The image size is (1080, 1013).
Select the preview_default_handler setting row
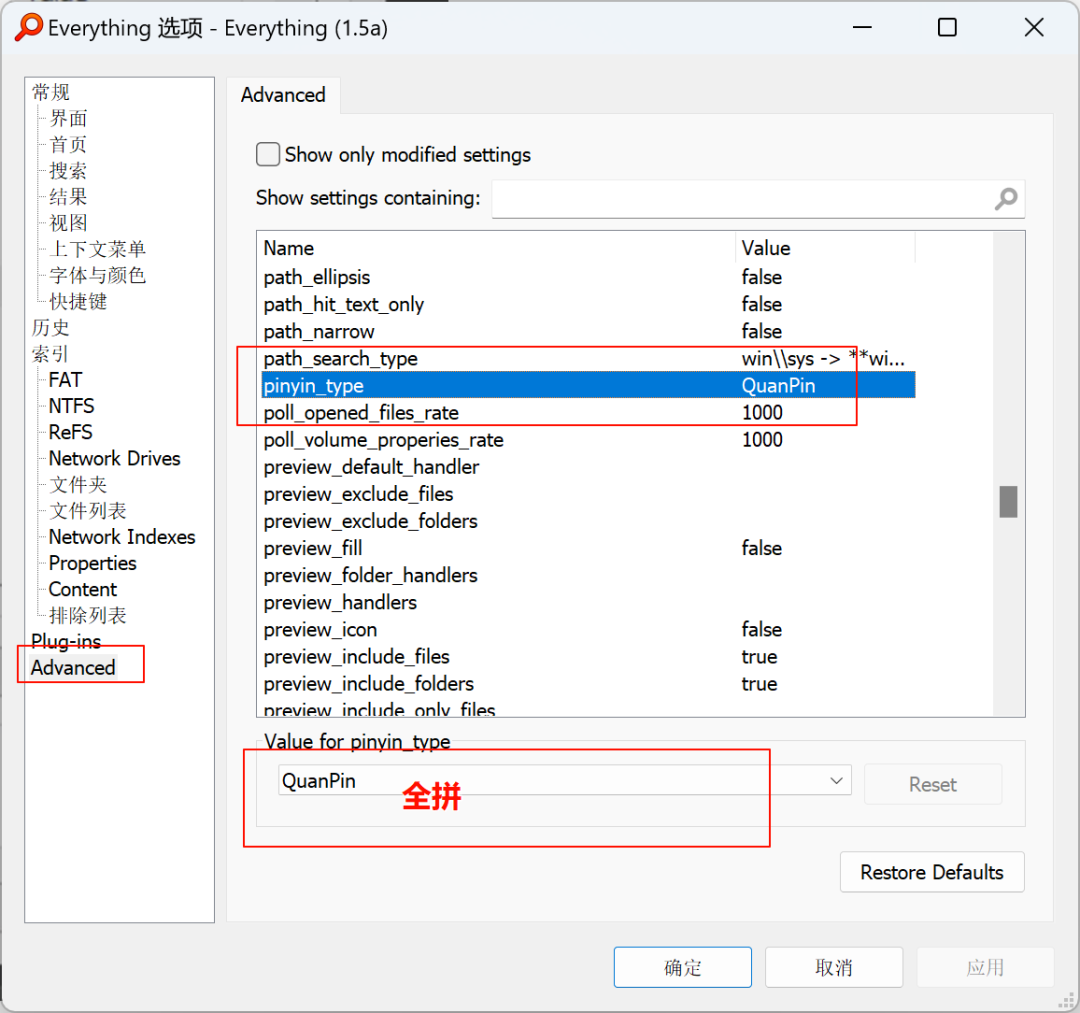[588, 467]
